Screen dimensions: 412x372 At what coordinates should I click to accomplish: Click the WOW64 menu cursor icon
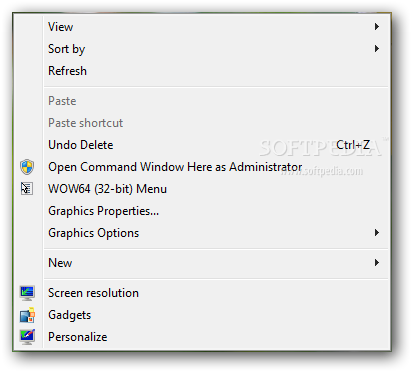pos(27,189)
